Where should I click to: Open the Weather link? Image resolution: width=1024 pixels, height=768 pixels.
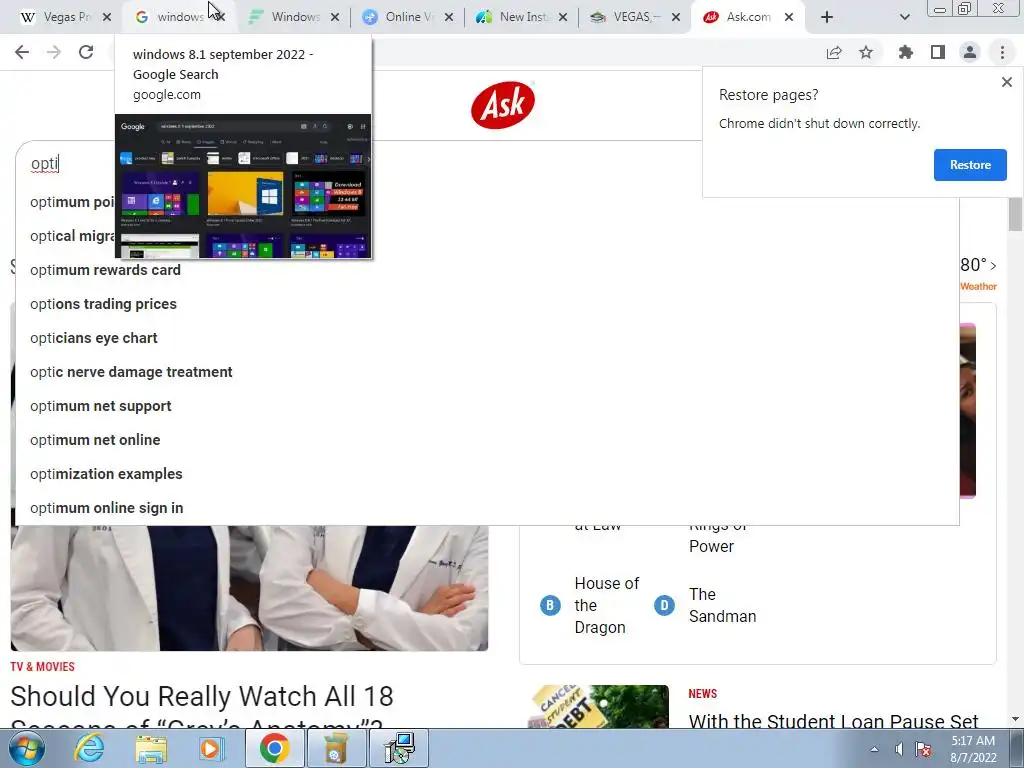[x=978, y=286]
